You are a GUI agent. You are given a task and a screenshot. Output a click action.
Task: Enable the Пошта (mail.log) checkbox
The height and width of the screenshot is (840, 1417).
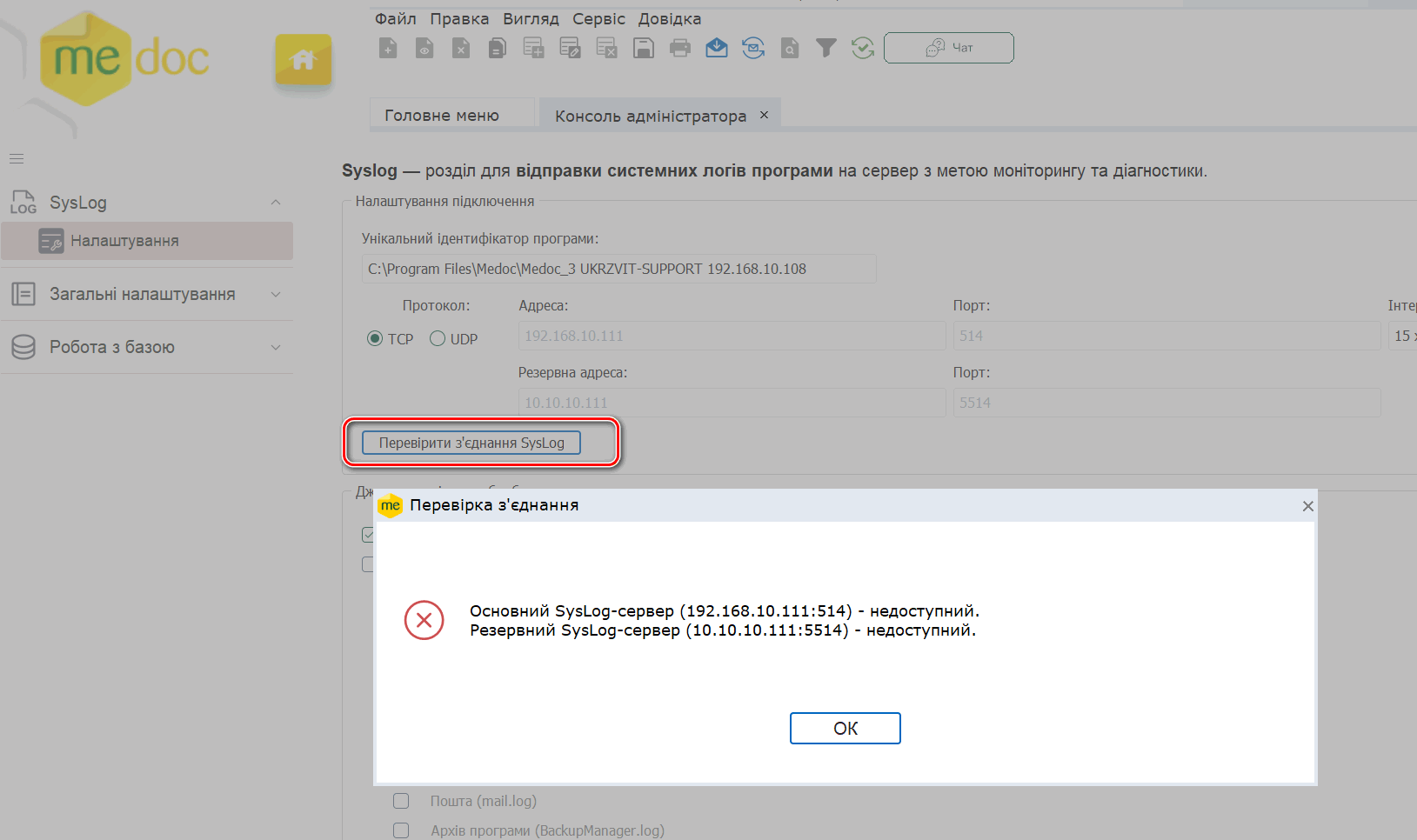(401, 801)
